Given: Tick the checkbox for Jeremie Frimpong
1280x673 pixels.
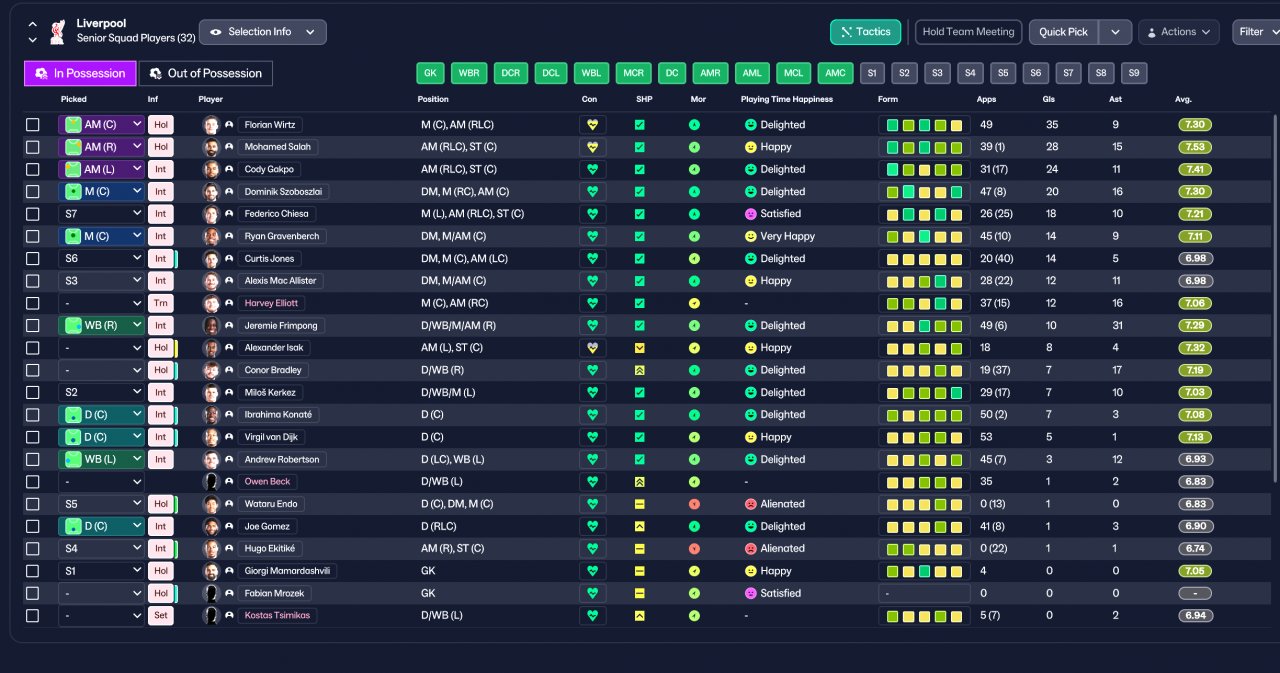Looking at the screenshot, I should click(33, 325).
